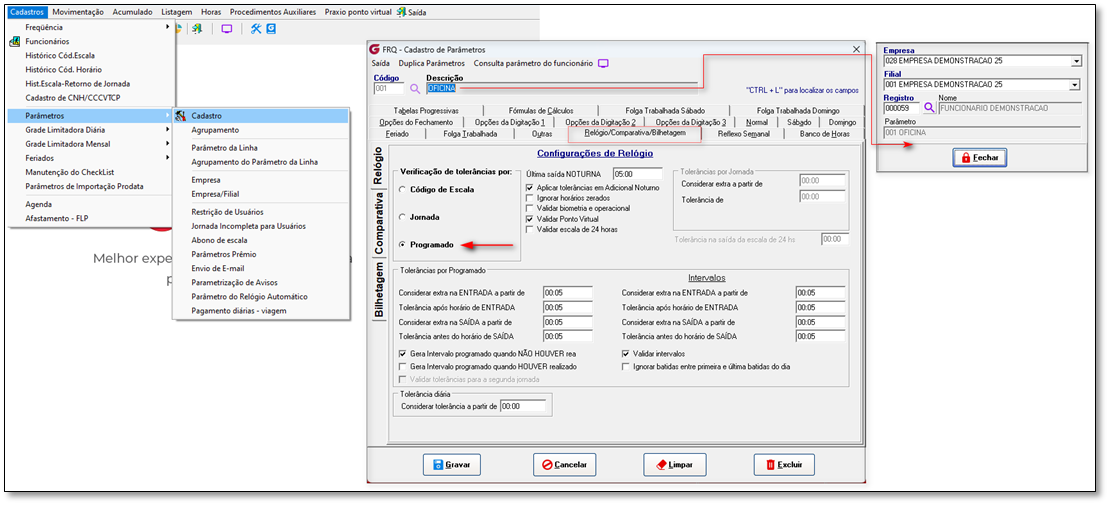Select the Programado radio option
Screen dimensions: 1109x505
(402, 245)
